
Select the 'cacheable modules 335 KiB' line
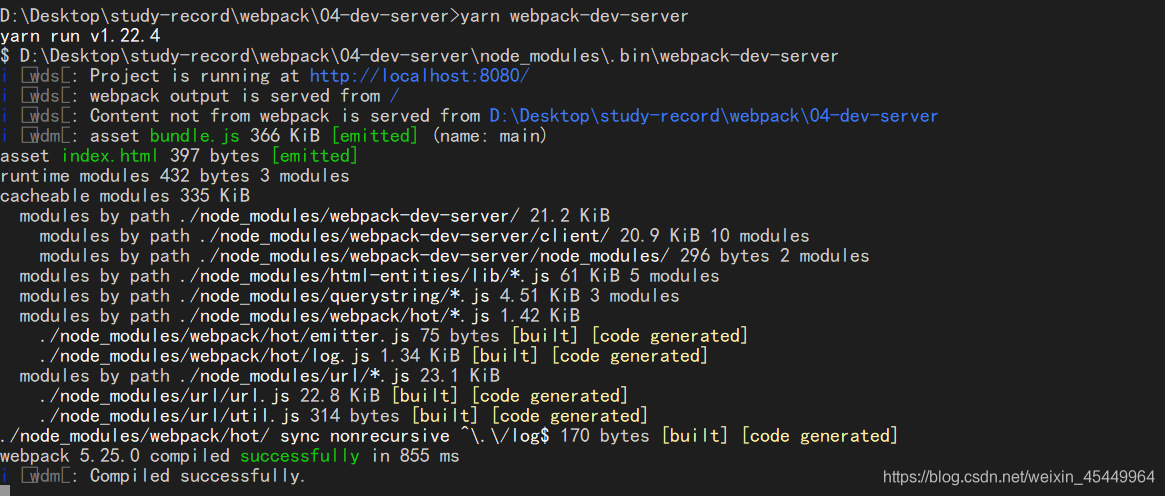click(x=125, y=196)
